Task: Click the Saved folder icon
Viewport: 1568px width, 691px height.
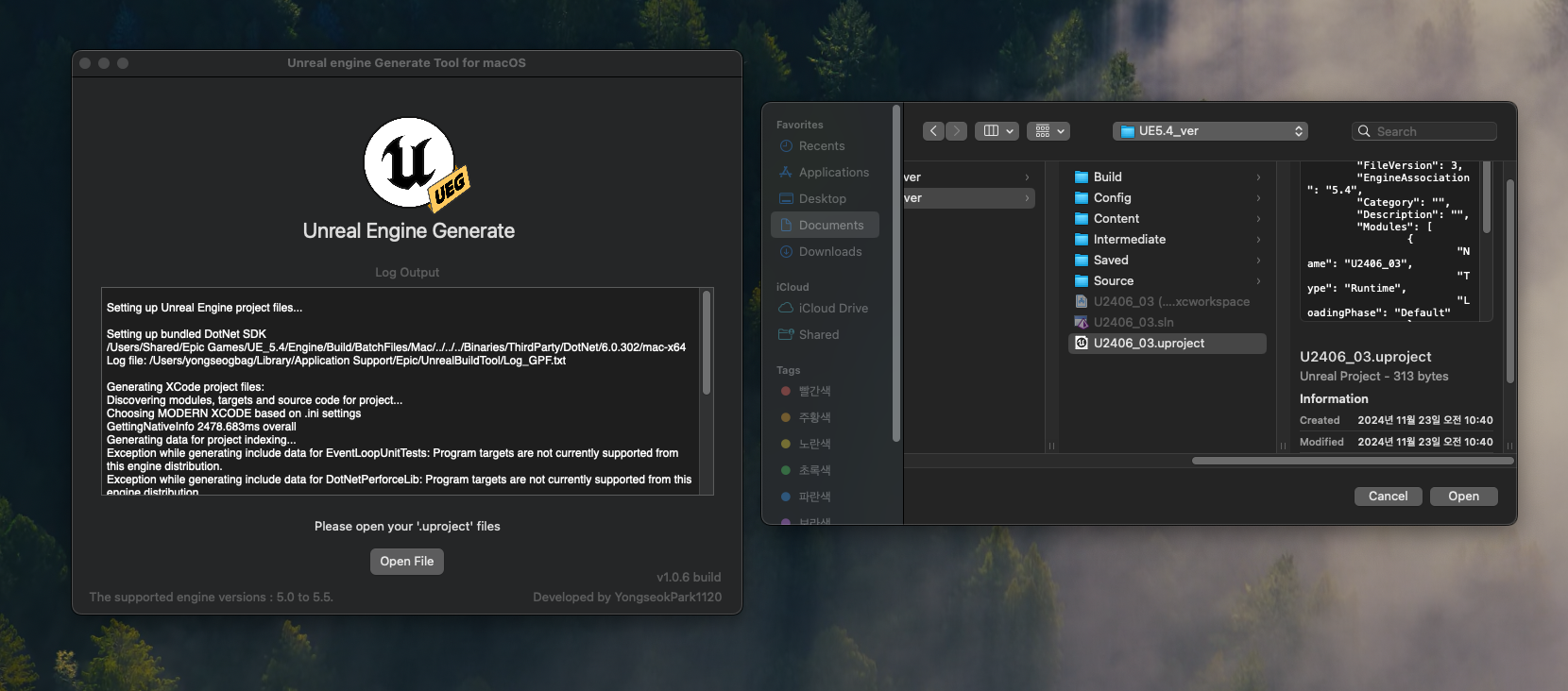Action: (1082, 261)
